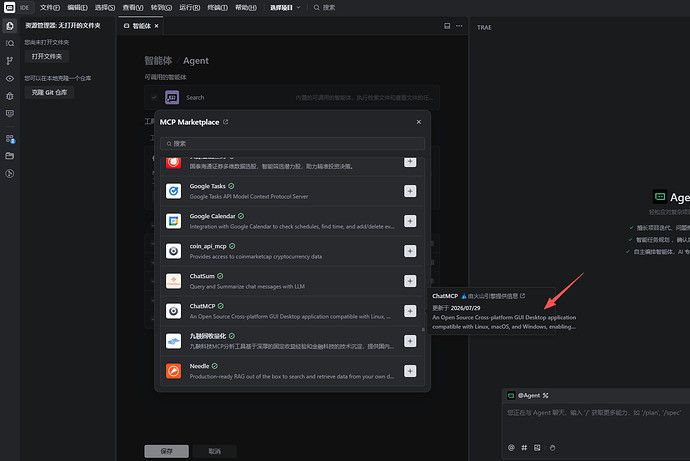
Task: Open the 帮助(H) menu
Action: [x=246, y=7]
